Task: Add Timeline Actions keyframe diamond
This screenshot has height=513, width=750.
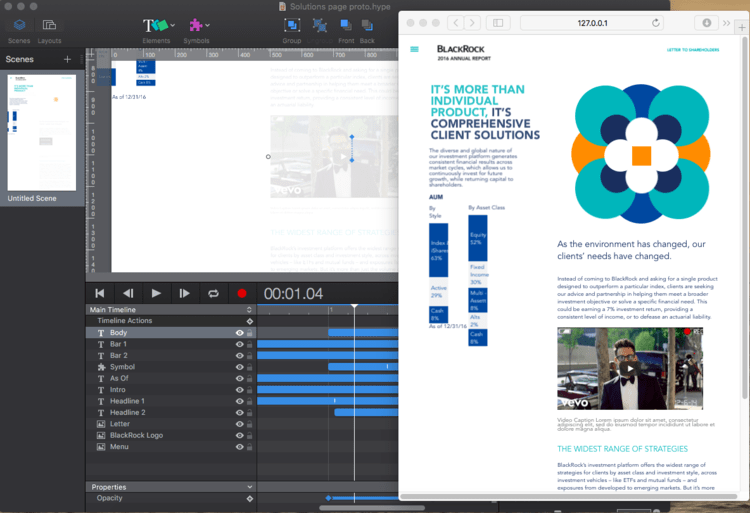Action: (x=250, y=321)
